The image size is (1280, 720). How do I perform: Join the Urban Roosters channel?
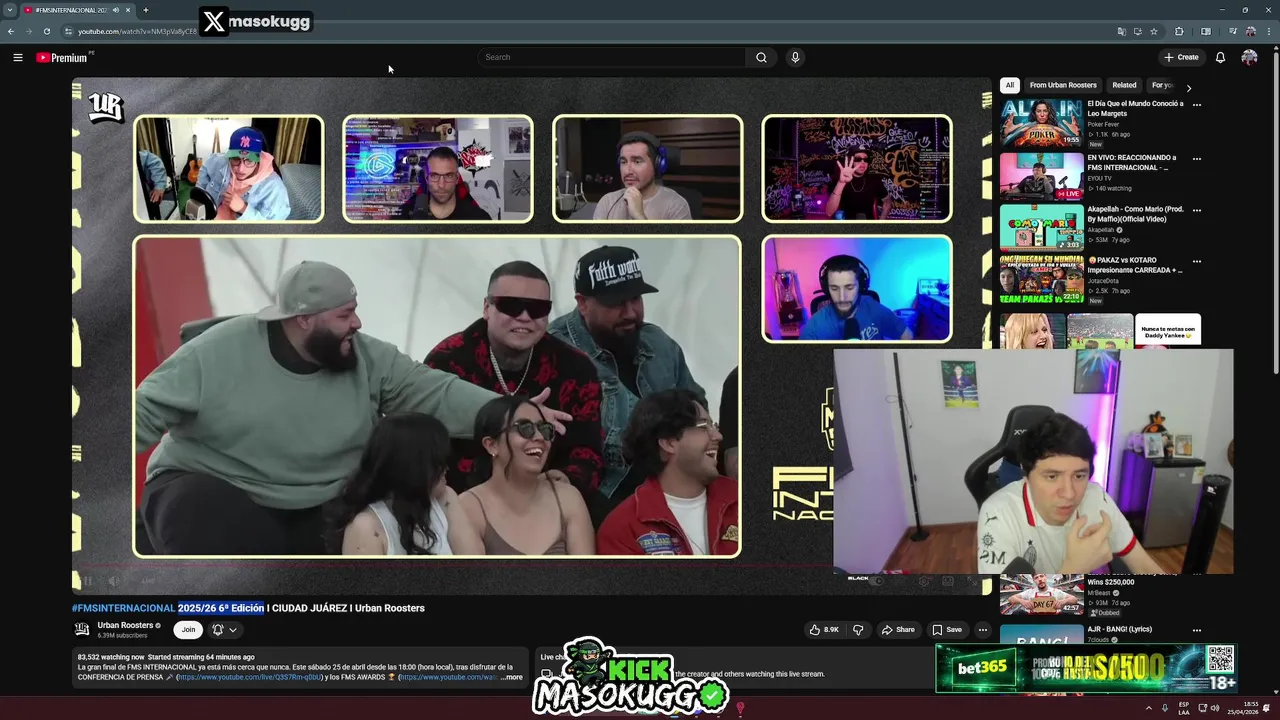point(188,630)
